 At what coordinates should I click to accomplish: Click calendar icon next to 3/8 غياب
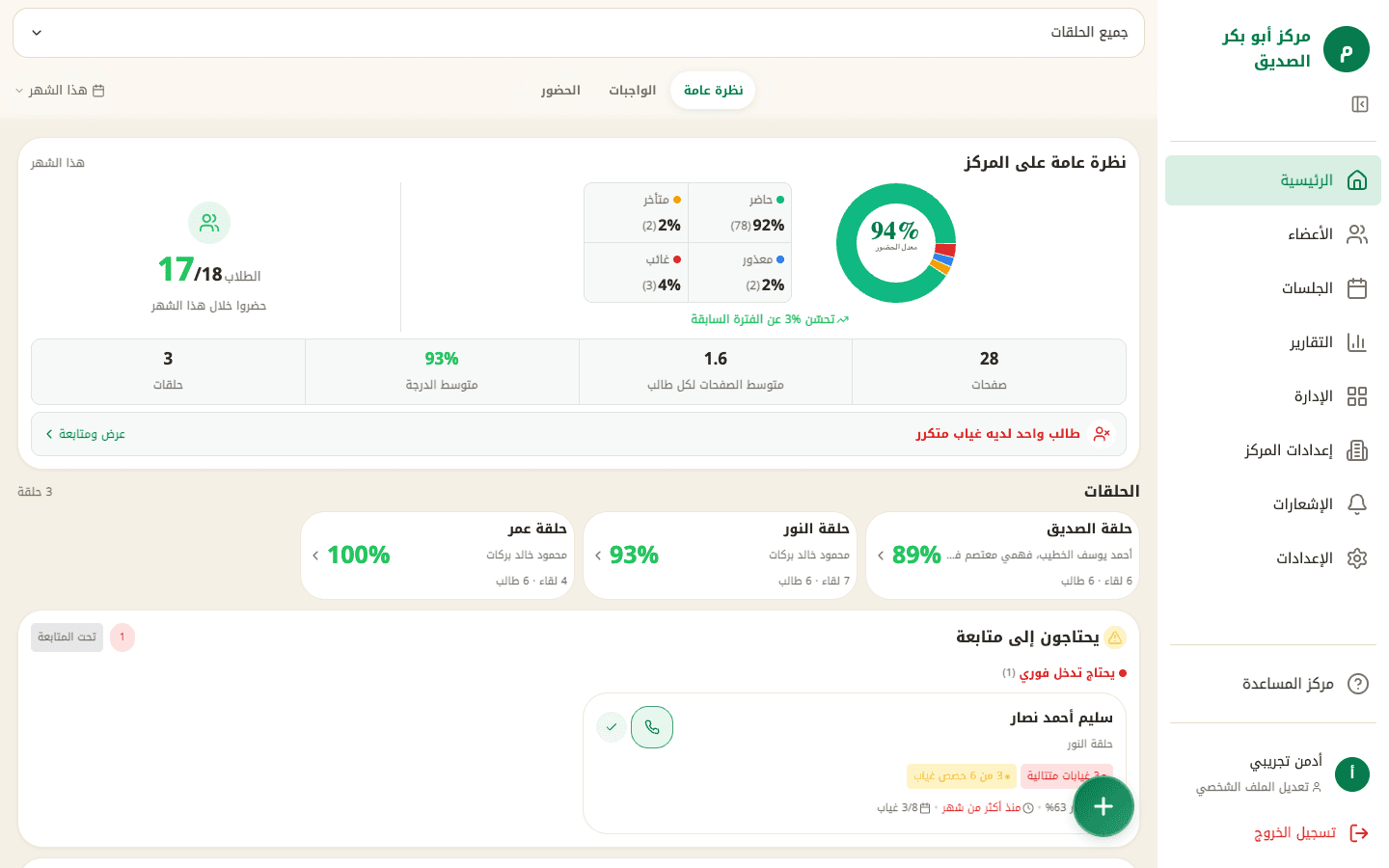pyautogui.click(x=925, y=808)
